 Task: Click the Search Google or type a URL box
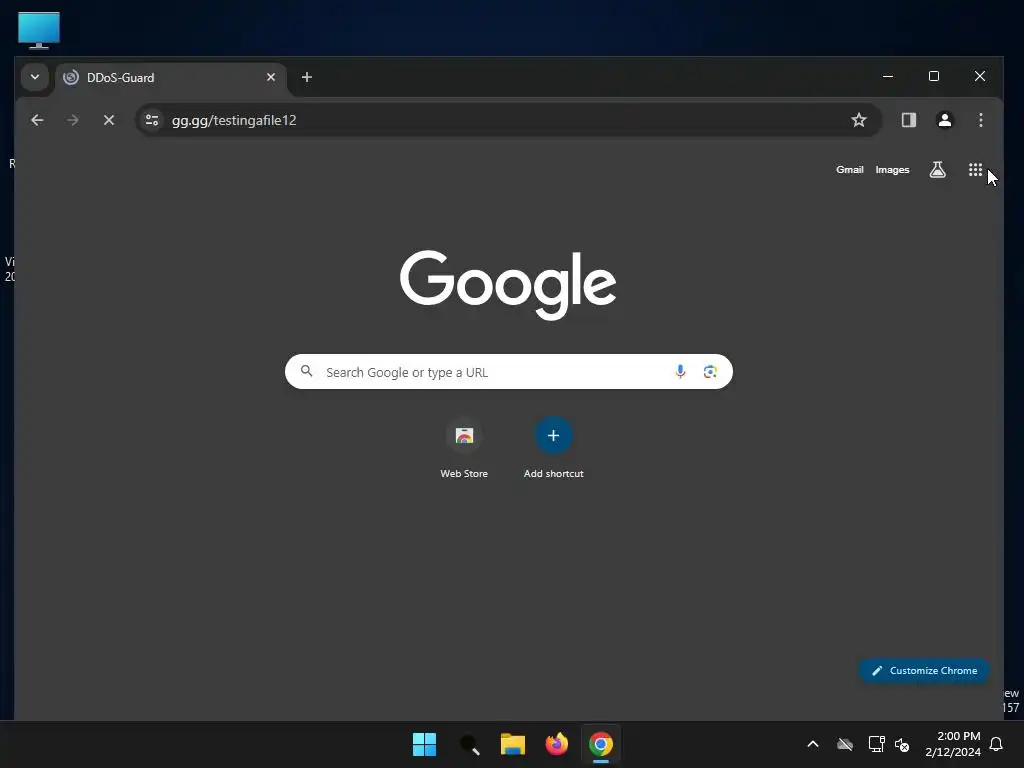pos(509,372)
